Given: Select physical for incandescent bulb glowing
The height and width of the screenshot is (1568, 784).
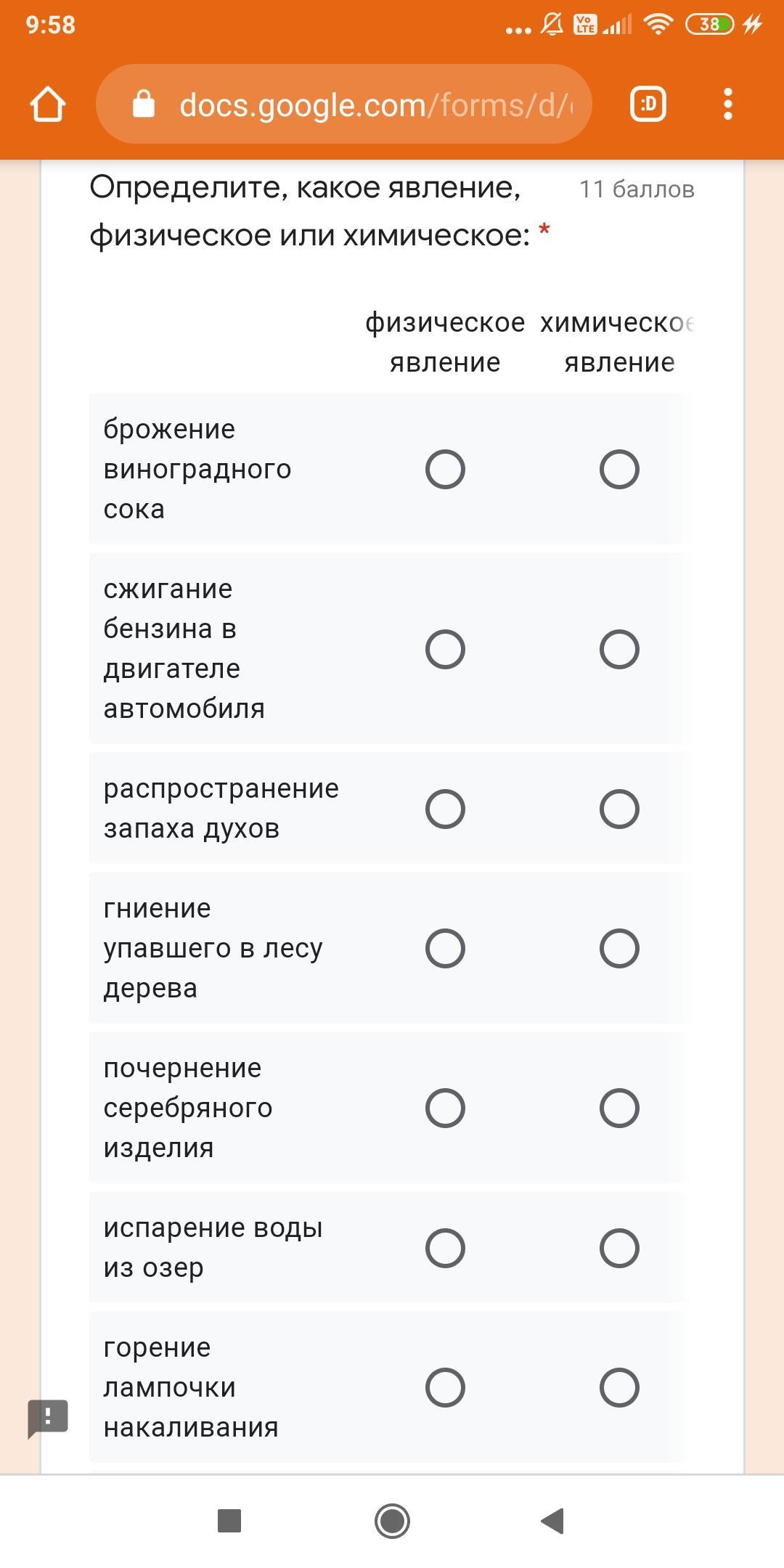Looking at the screenshot, I should tap(445, 1387).
